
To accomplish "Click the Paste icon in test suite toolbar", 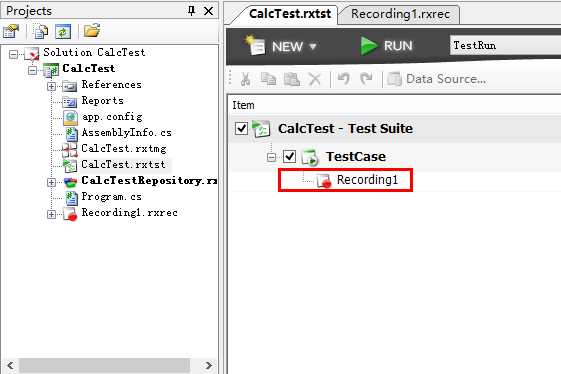I will [292, 79].
